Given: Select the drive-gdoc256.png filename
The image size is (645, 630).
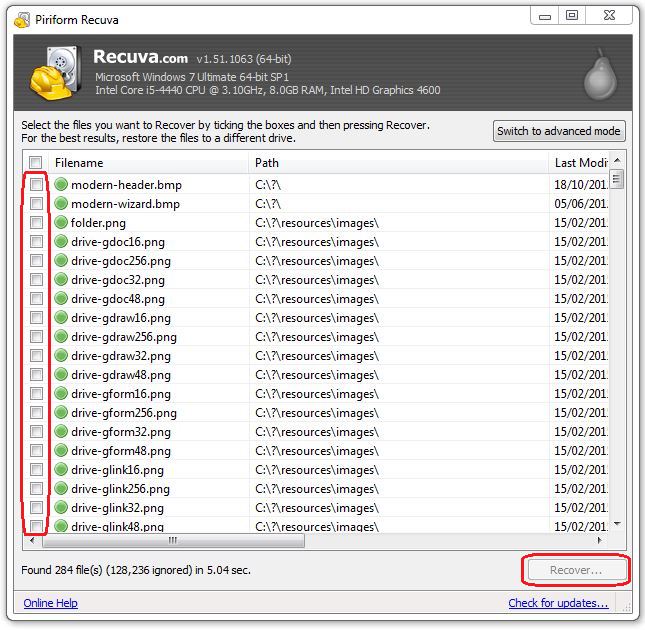Looking at the screenshot, I should coord(121,261).
